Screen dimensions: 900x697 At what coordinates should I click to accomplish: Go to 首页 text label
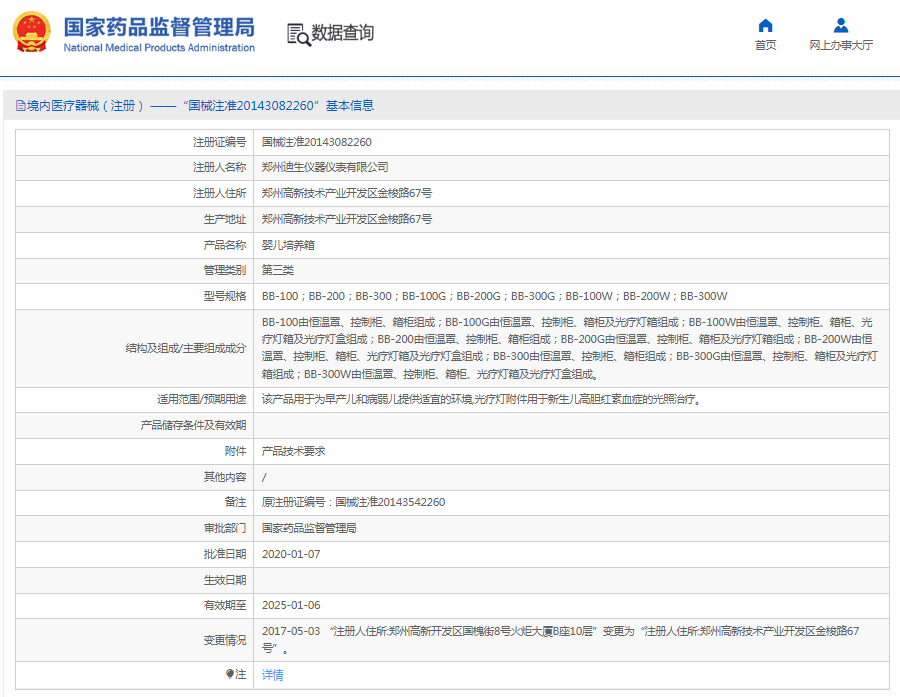pos(765,46)
